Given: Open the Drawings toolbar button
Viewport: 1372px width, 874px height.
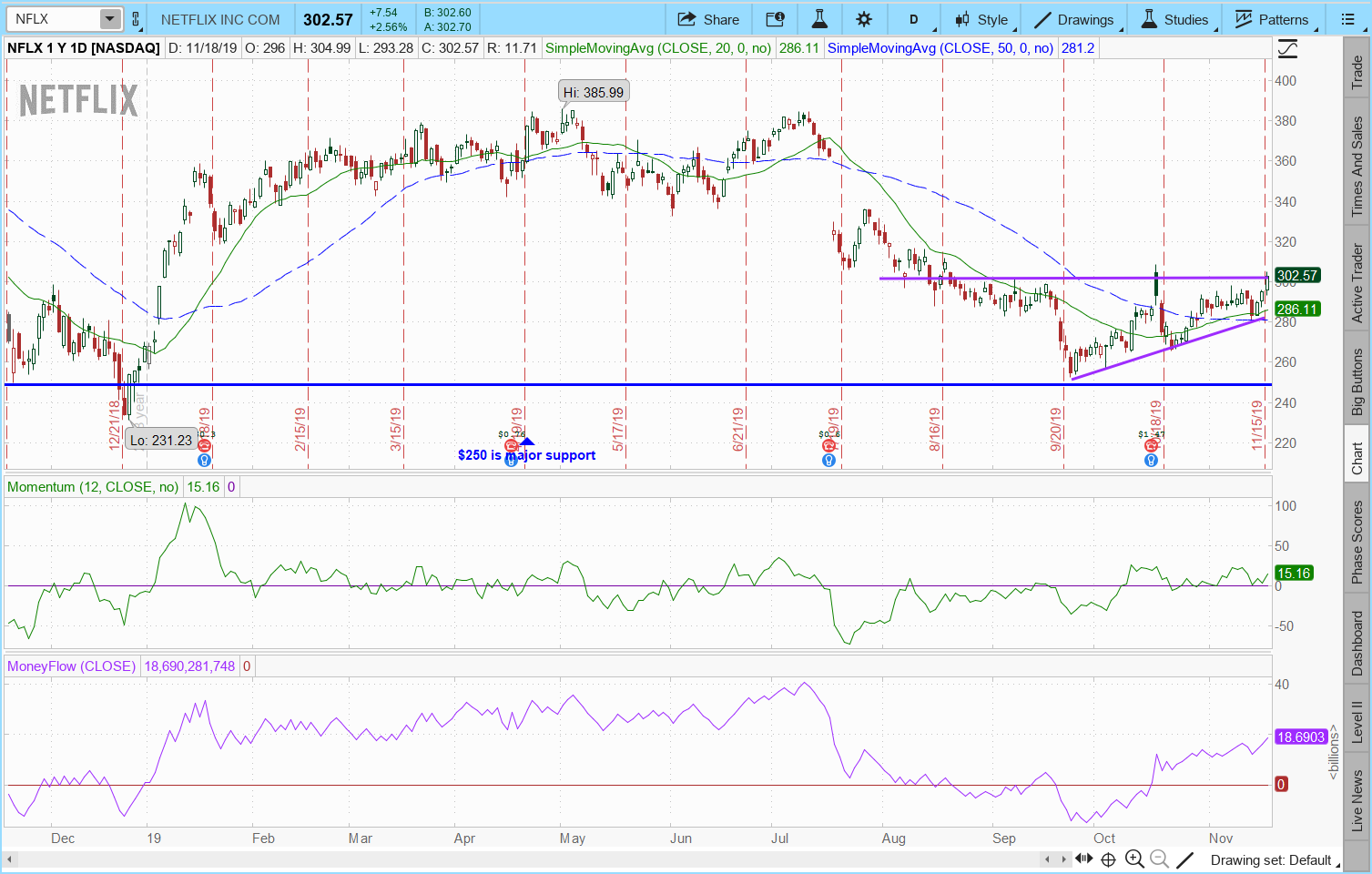Looking at the screenshot, I should 1074,19.
